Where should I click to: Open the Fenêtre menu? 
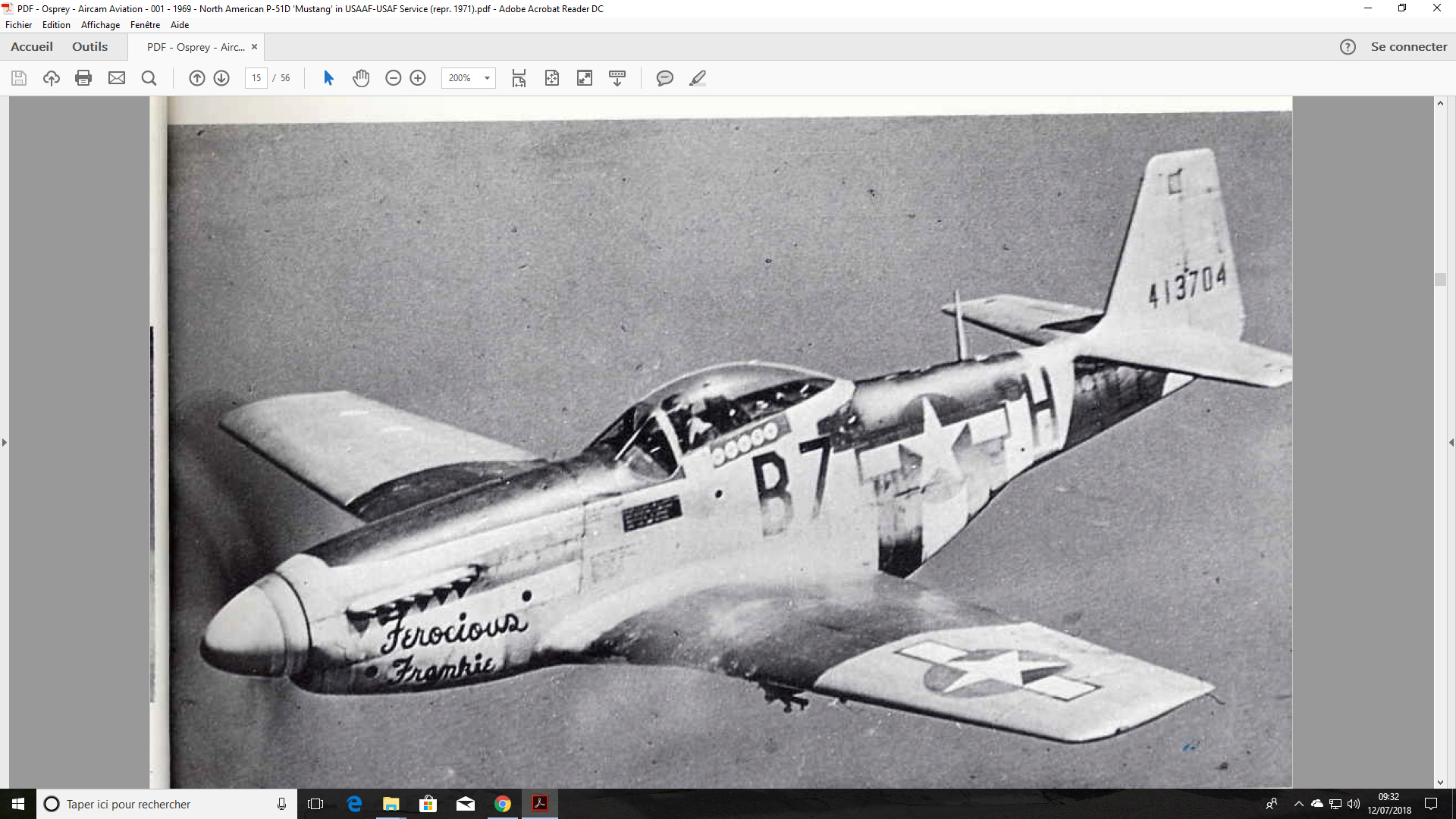pyautogui.click(x=145, y=25)
